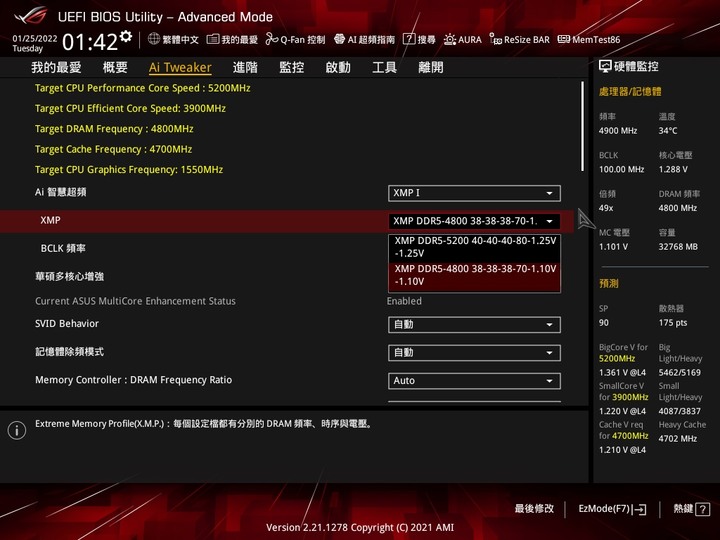Viewport: 720px width, 540px height.
Task: Click the 01:42 clock time
Action: [90, 42]
